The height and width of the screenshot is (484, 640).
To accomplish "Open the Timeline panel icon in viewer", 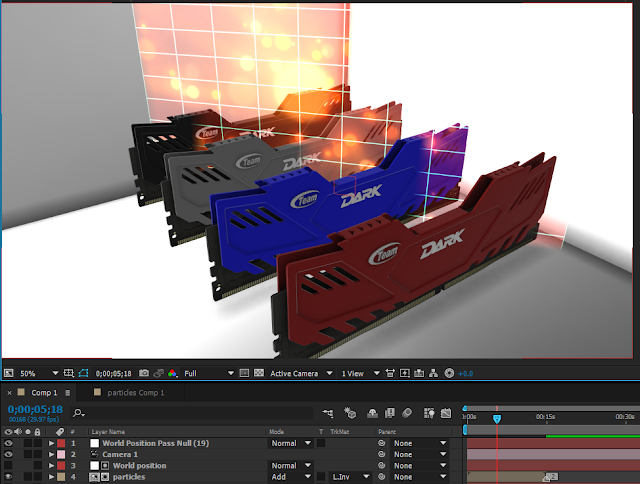I will [419, 373].
